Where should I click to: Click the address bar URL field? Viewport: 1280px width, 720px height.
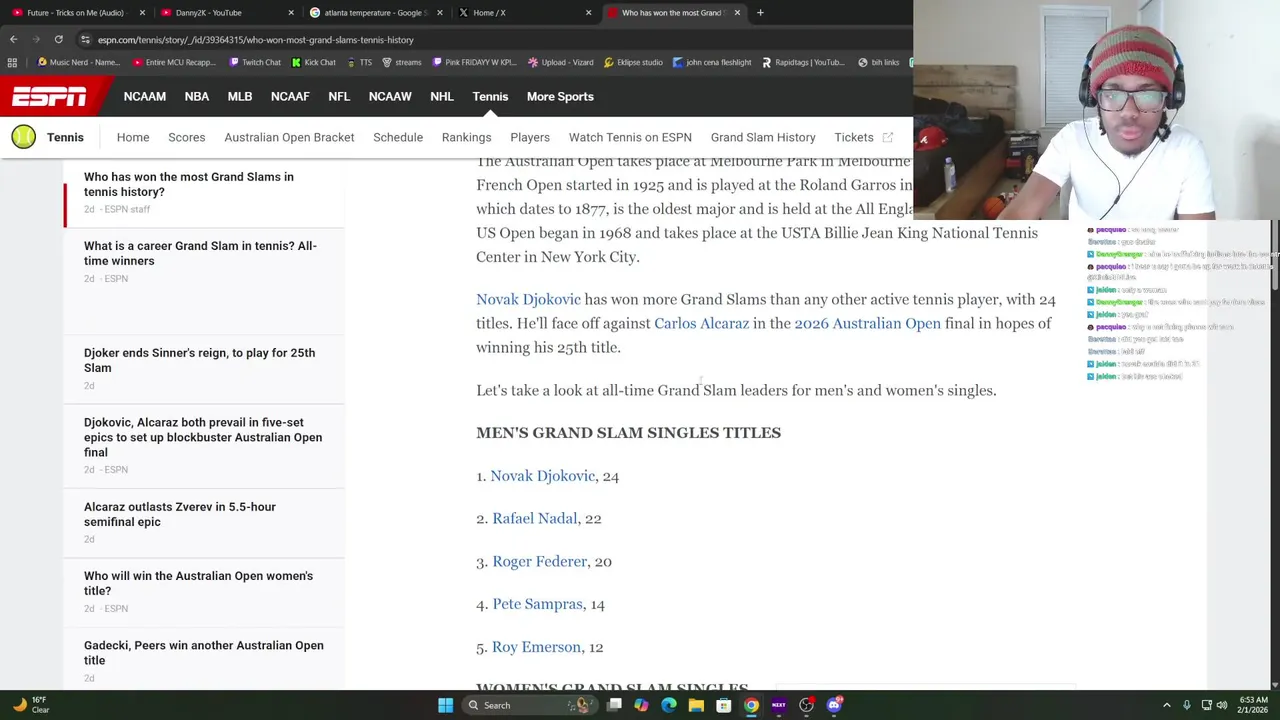490,40
